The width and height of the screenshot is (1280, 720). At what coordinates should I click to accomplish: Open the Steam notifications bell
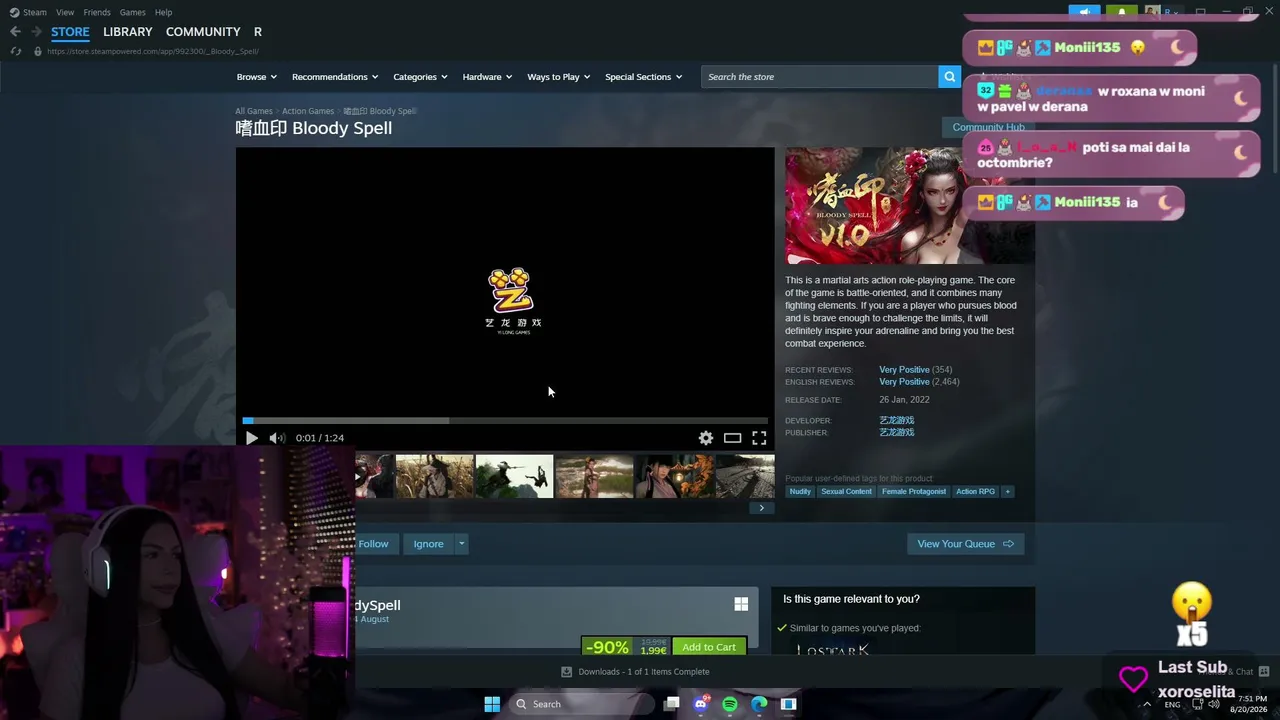[1122, 12]
